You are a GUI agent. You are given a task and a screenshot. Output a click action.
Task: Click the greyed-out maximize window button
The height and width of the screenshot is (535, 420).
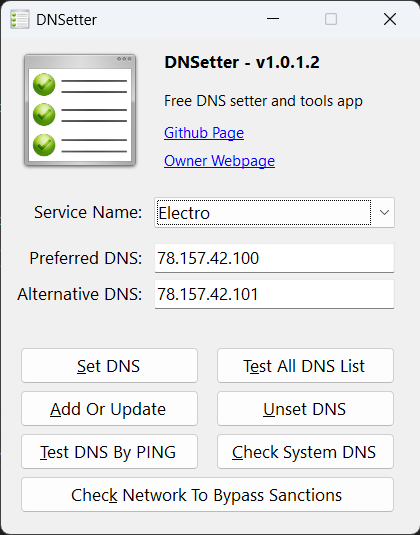[331, 19]
